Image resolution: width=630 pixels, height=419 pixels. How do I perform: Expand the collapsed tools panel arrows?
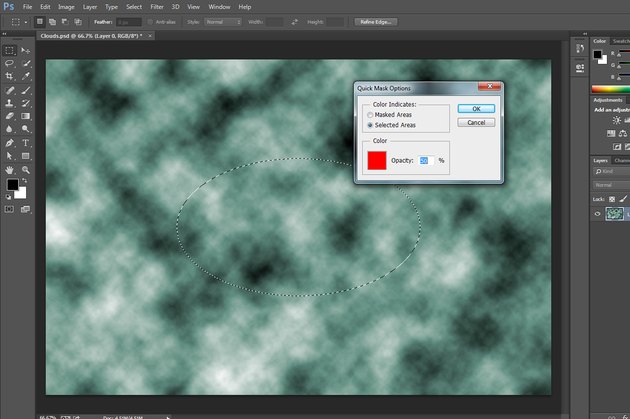[4, 34]
